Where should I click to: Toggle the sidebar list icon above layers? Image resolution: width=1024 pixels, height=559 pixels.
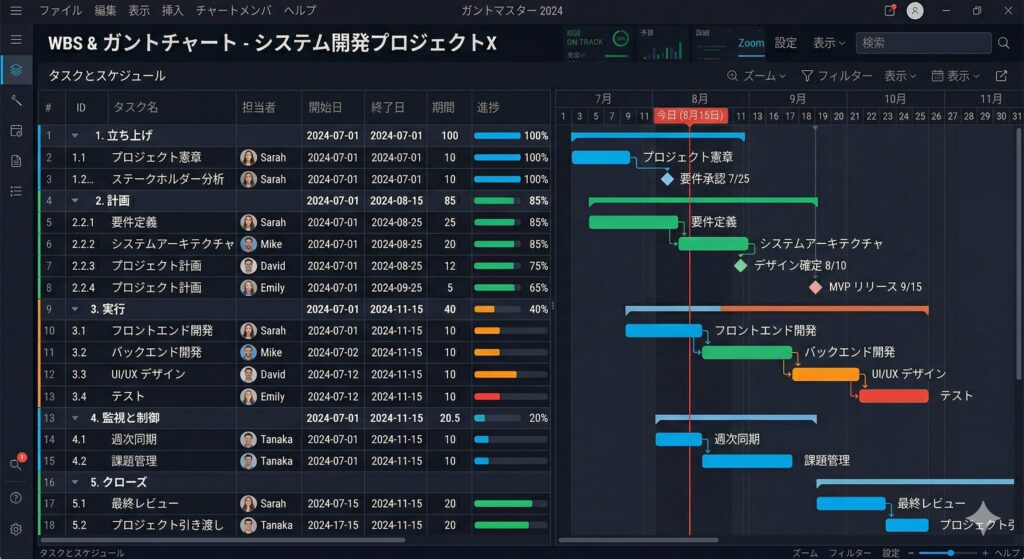16,40
